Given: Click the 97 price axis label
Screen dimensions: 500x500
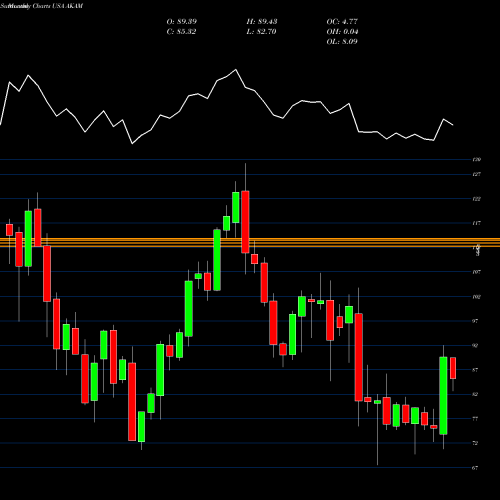Looking at the screenshot, I should [x=475, y=321].
